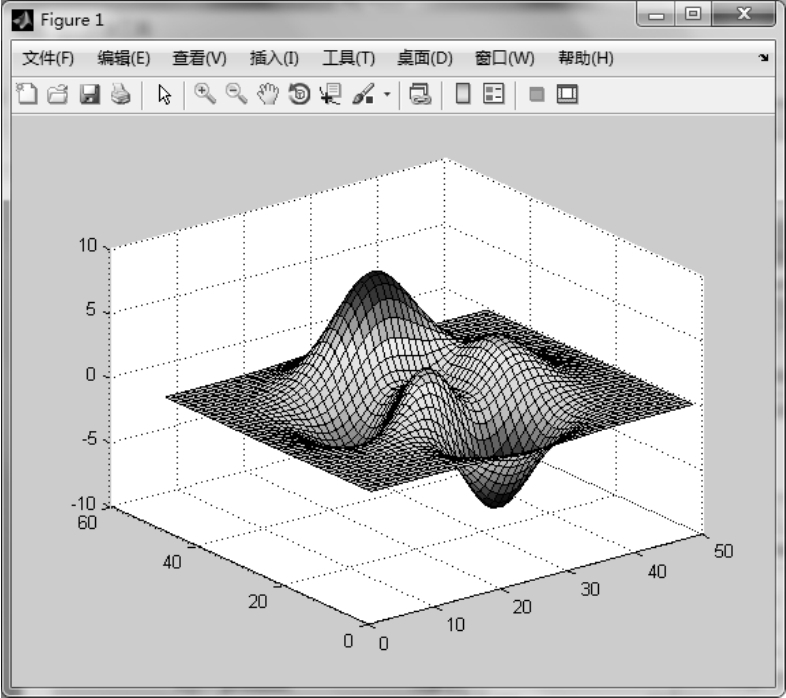786x698 pixels.
Task: Hide plot tools using the toolbar button
Action: click(536, 95)
